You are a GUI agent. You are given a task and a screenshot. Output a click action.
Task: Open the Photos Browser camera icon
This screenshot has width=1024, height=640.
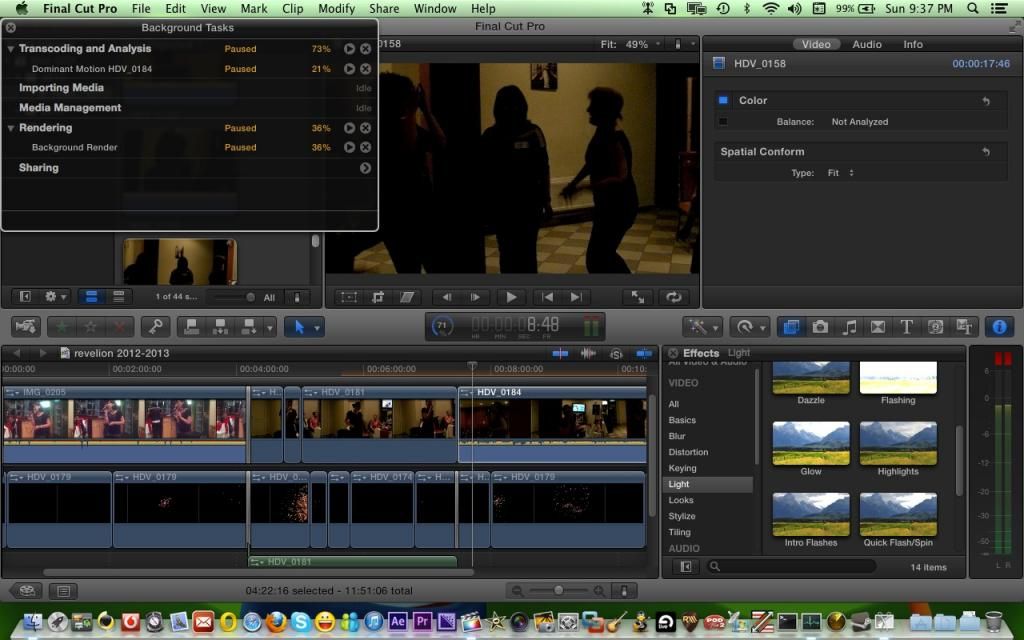click(820, 327)
